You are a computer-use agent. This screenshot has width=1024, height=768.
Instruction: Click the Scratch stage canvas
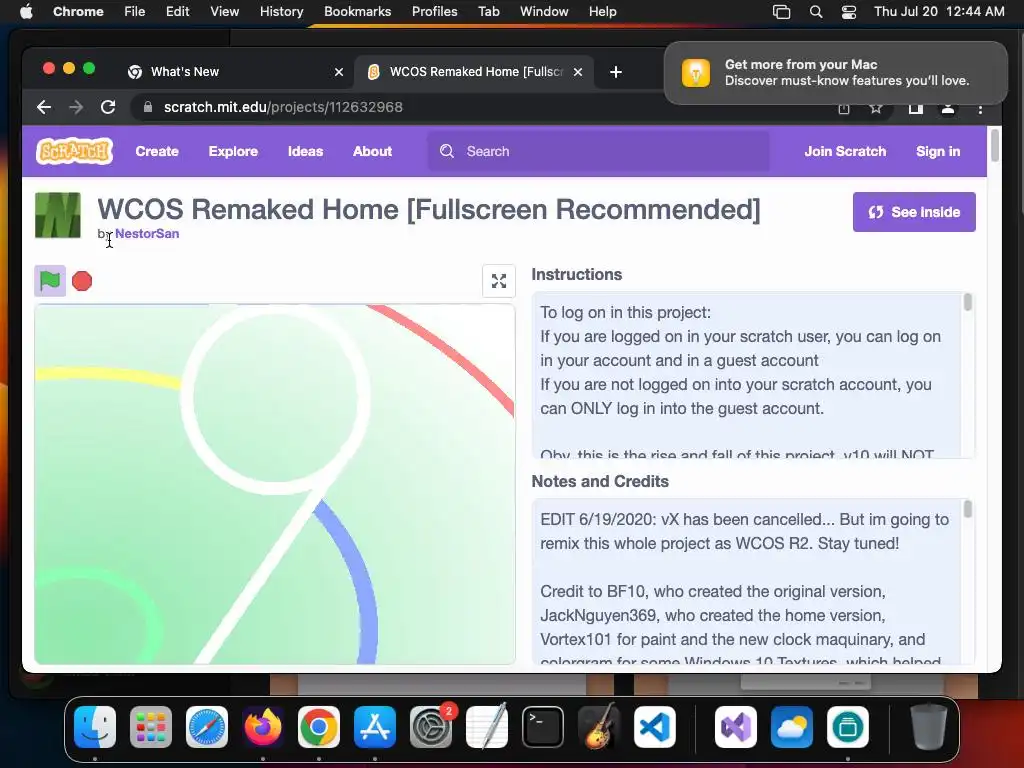pos(275,484)
